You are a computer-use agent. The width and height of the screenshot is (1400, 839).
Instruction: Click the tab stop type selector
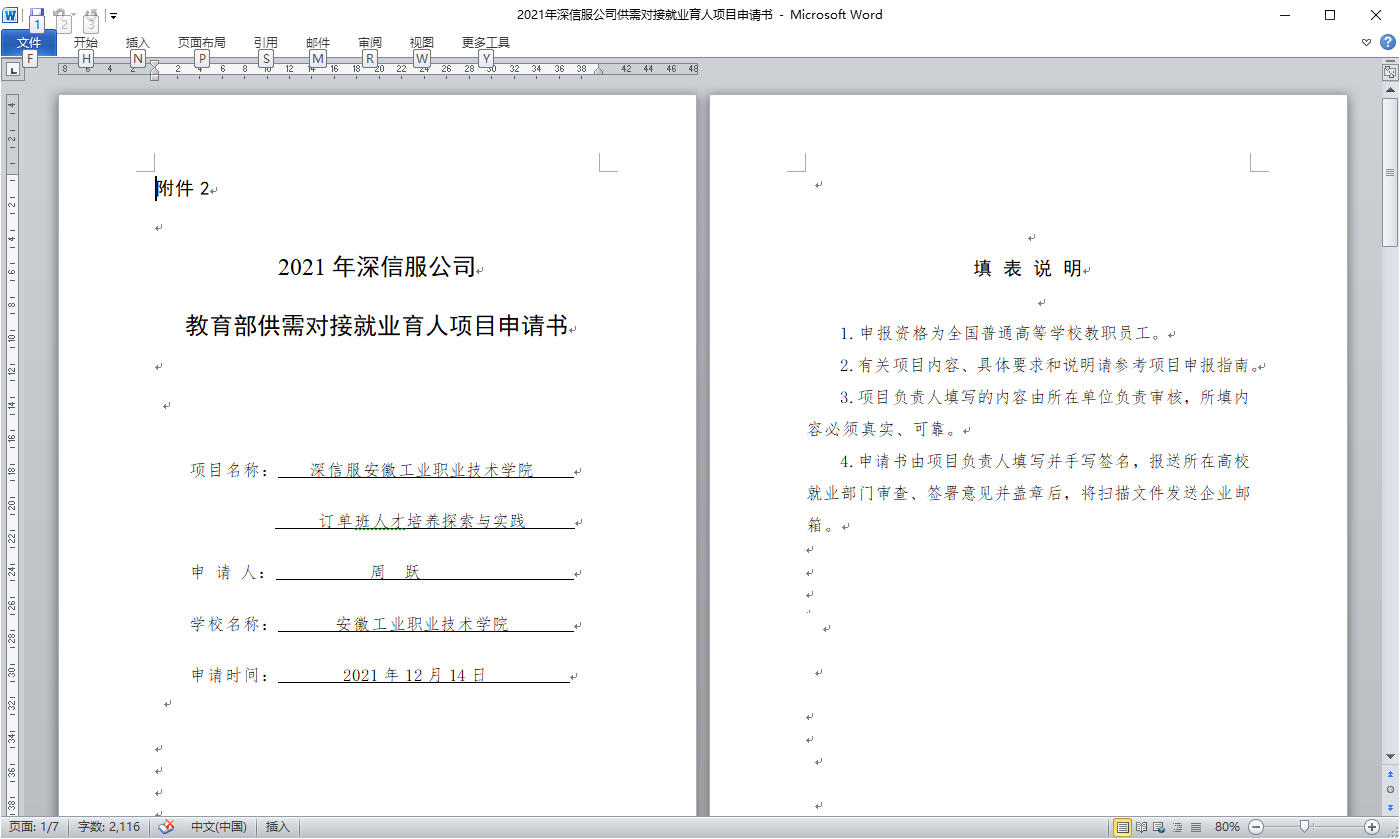tap(13, 70)
